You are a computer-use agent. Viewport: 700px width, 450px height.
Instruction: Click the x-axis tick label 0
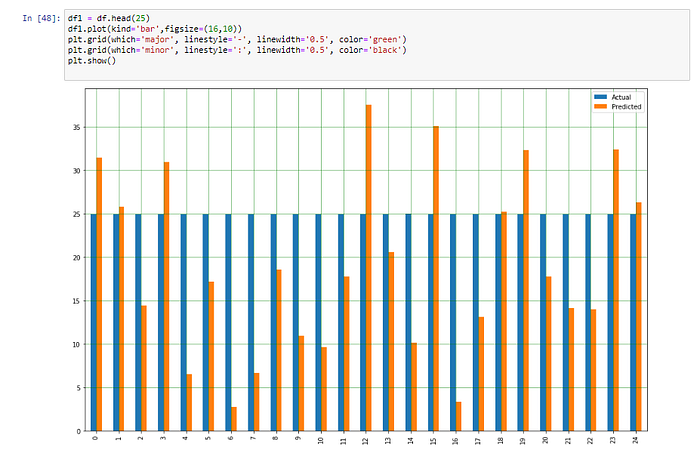click(96, 438)
